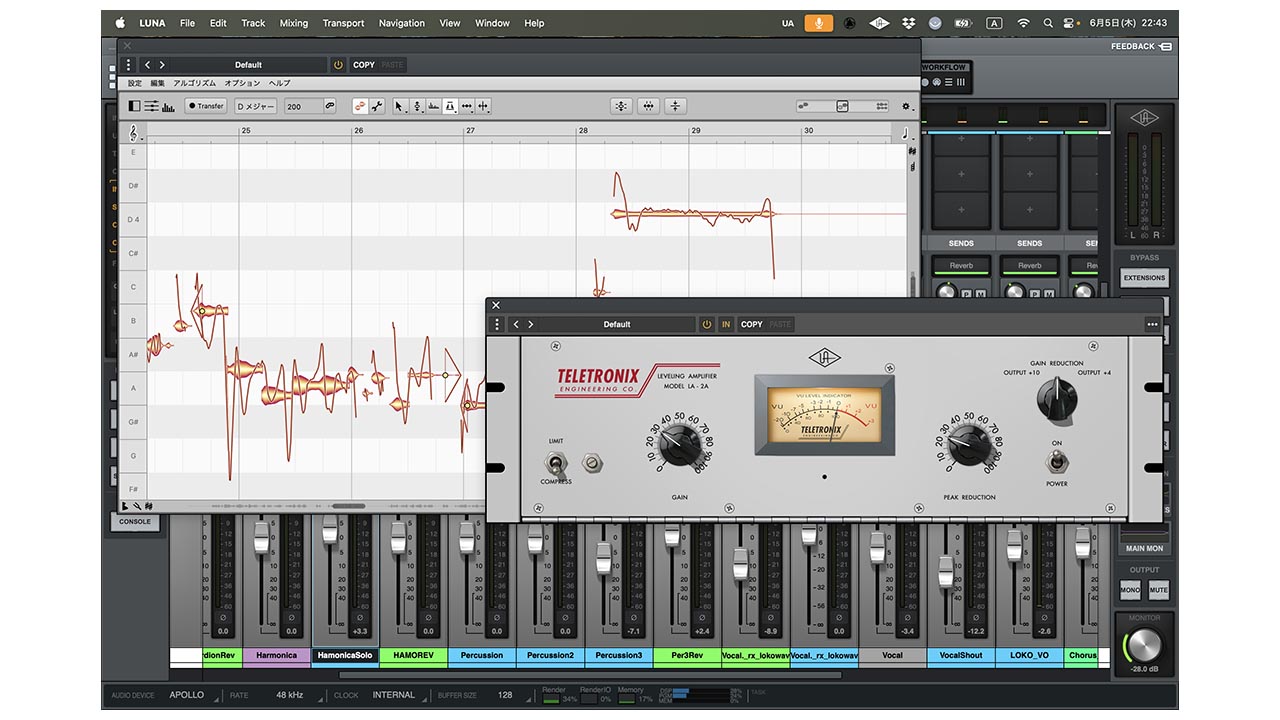This screenshot has width=1280, height=720.
Task: Toggle MONO output button
Action: 1130,590
